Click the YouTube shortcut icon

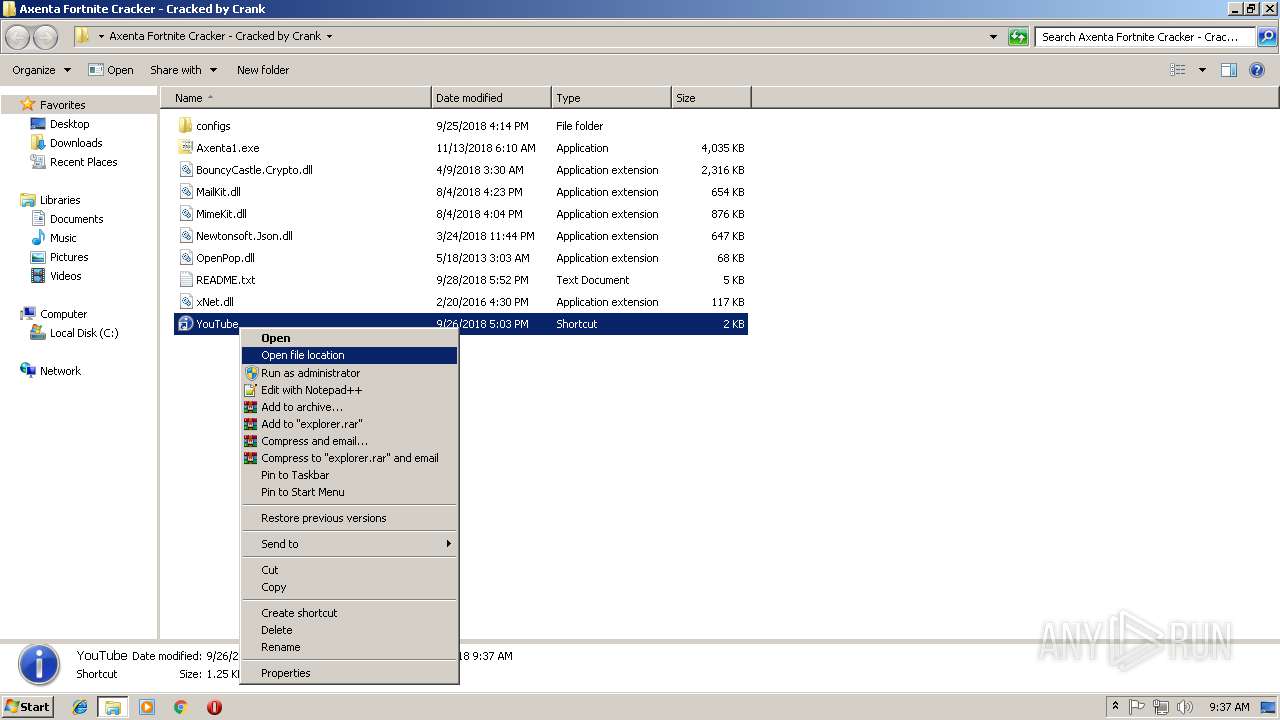coord(185,324)
